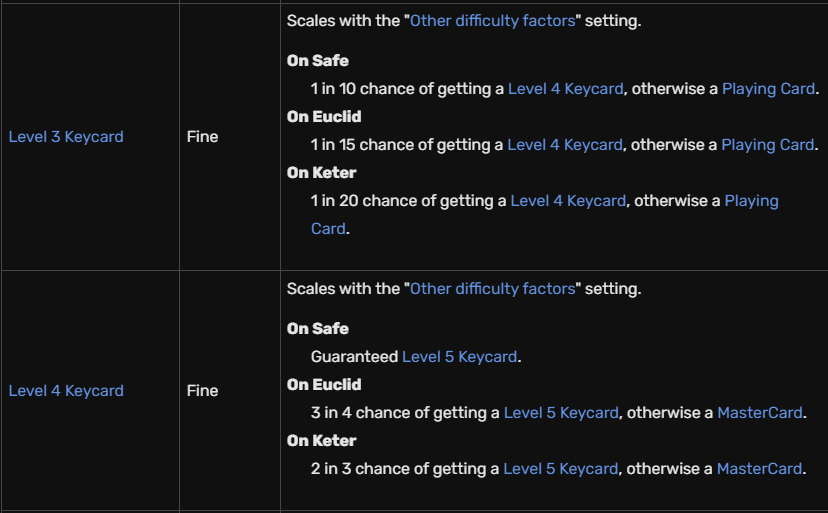Select "Fine" cell in Level 4 Keycard row

point(202,391)
